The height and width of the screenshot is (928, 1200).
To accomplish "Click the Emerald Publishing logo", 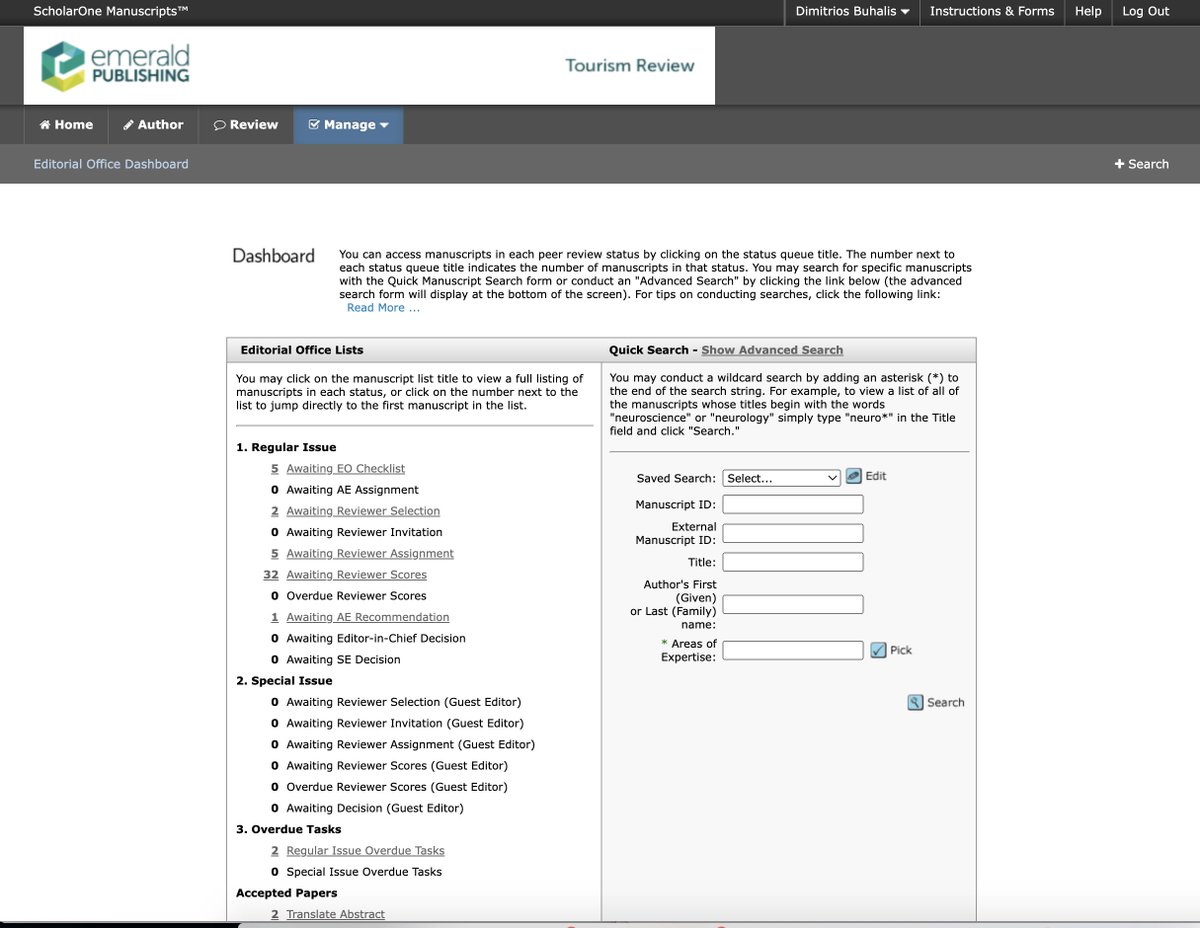I will [x=115, y=65].
